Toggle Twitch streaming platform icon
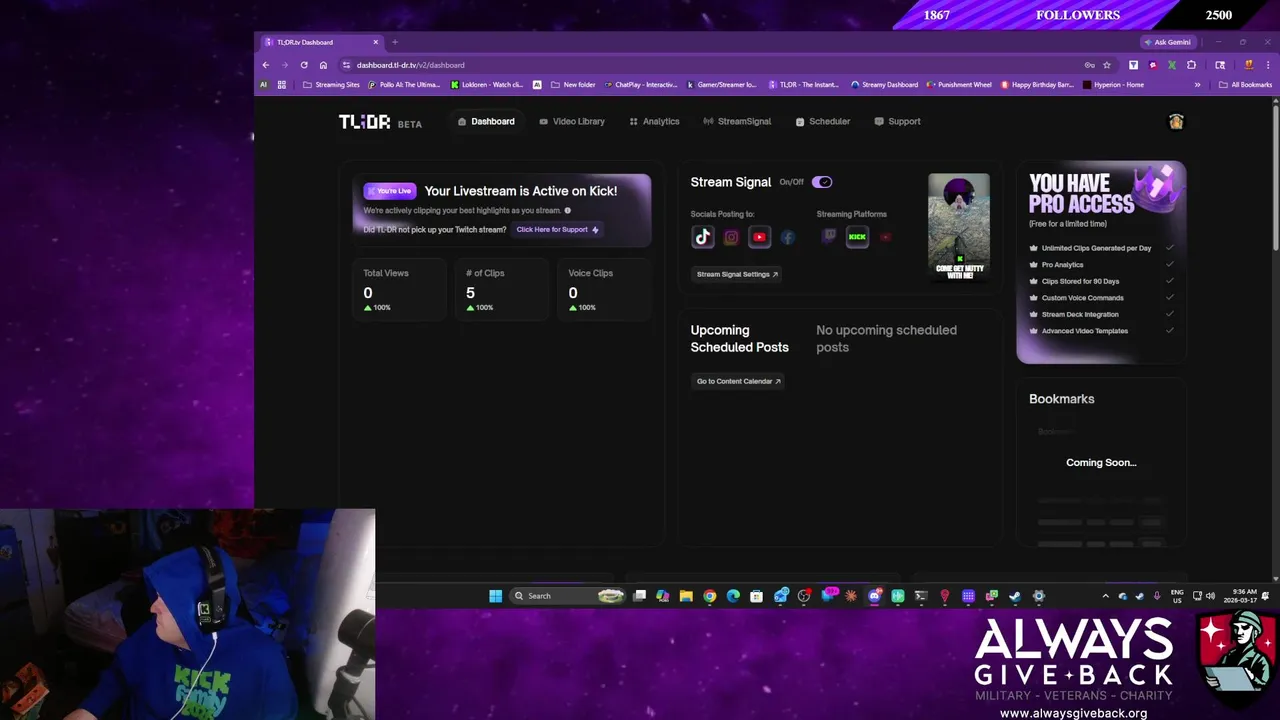 (829, 237)
